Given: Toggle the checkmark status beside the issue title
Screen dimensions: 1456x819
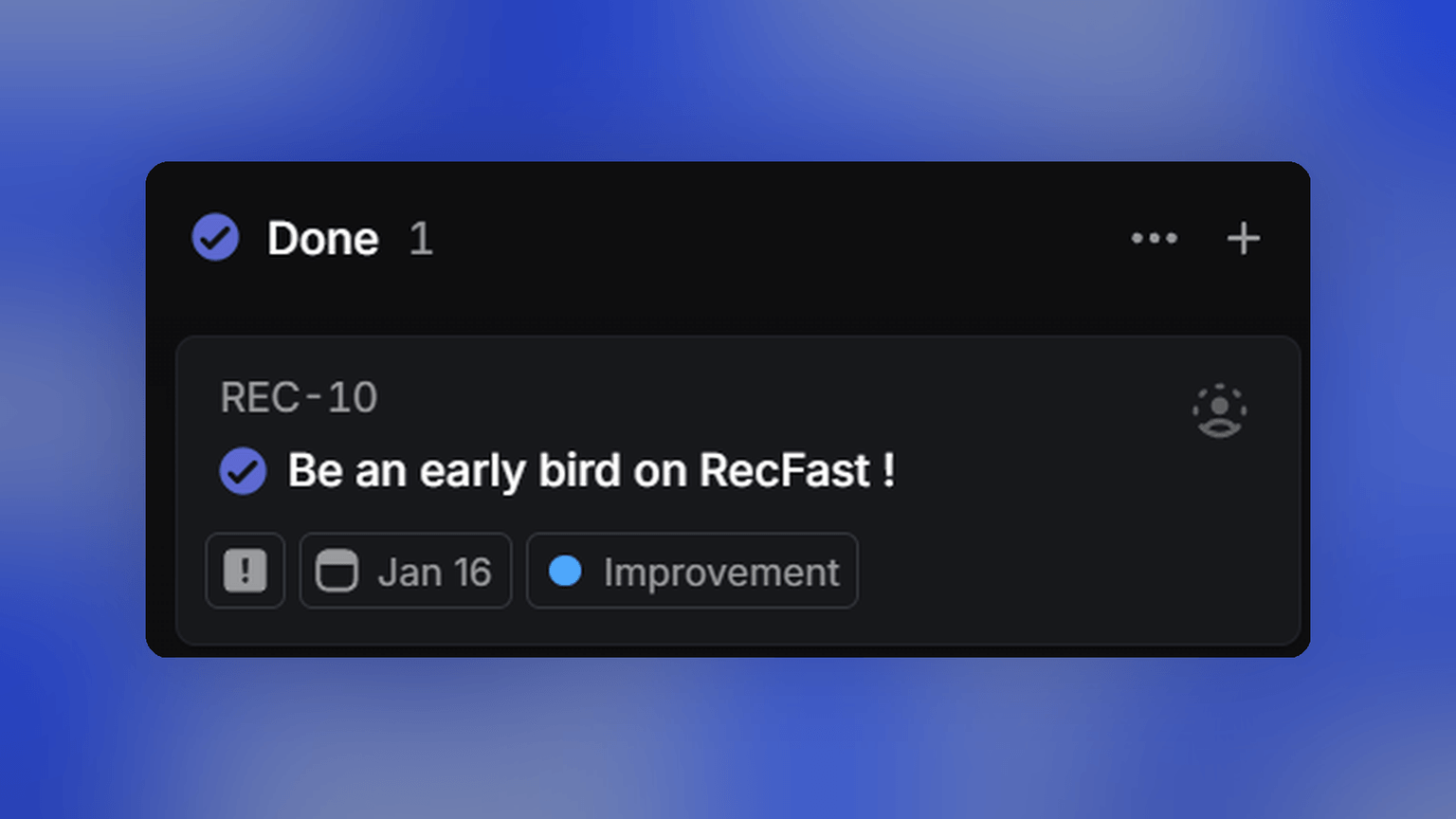Looking at the screenshot, I should (243, 471).
